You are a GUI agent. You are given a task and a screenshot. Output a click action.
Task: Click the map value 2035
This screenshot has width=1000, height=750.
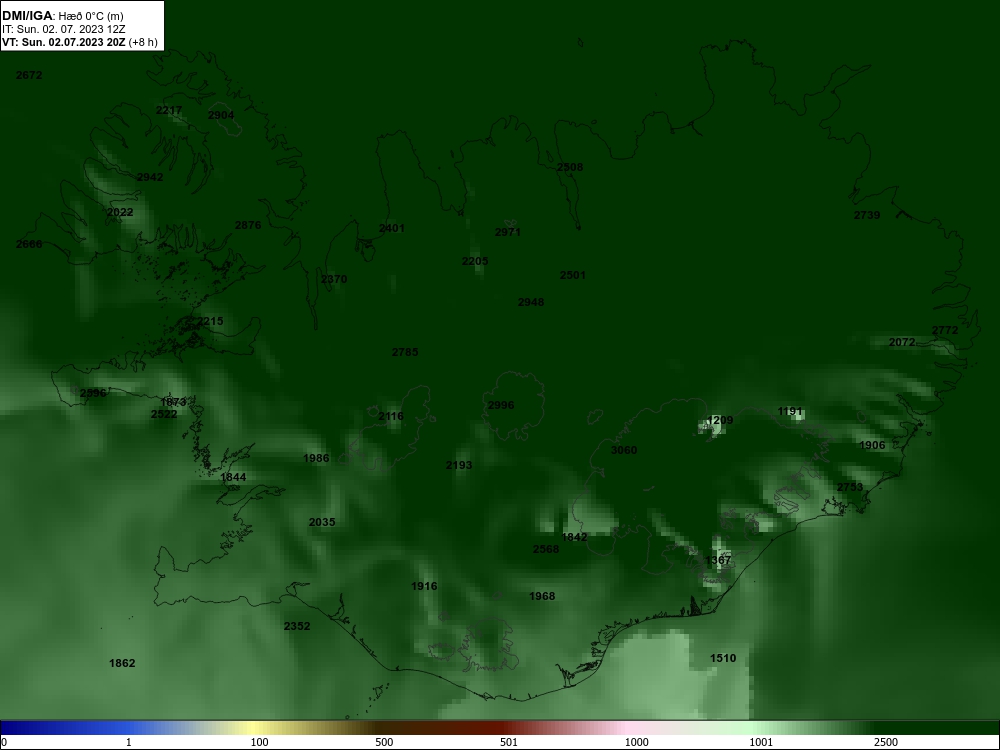[x=322, y=522]
